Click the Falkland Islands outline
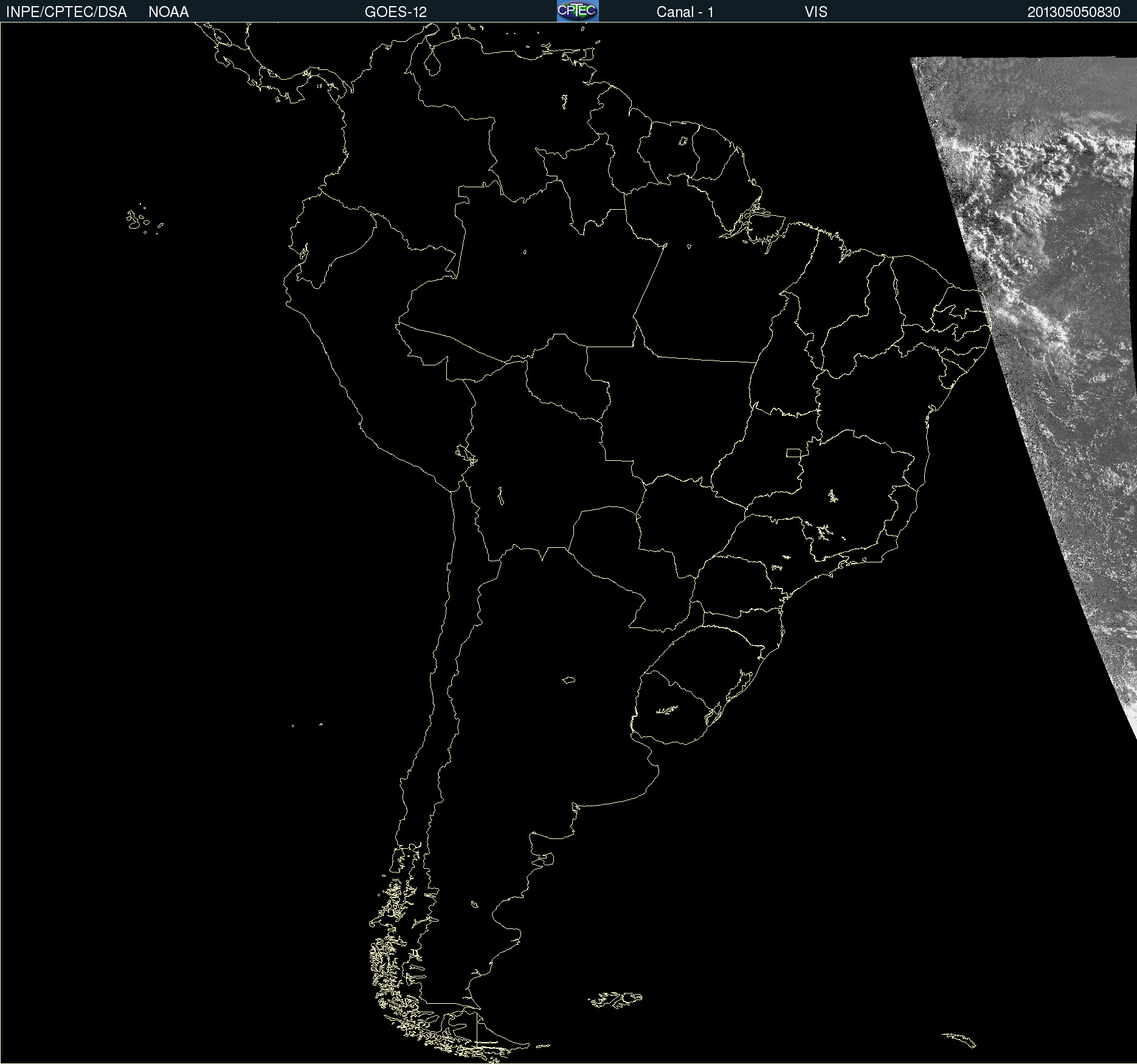 pos(615,1000)
